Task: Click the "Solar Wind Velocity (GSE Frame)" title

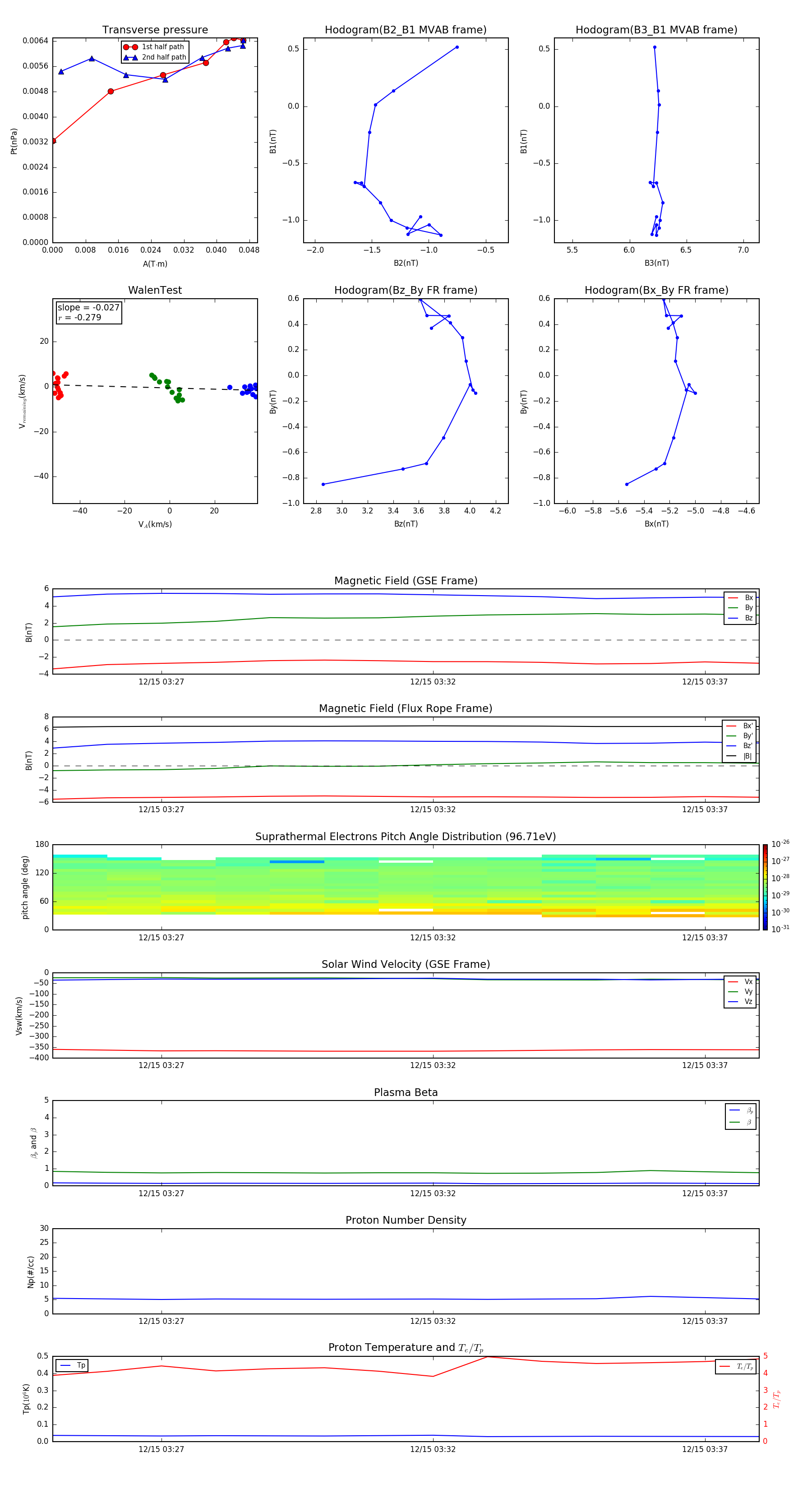Action: click(406, 964)
